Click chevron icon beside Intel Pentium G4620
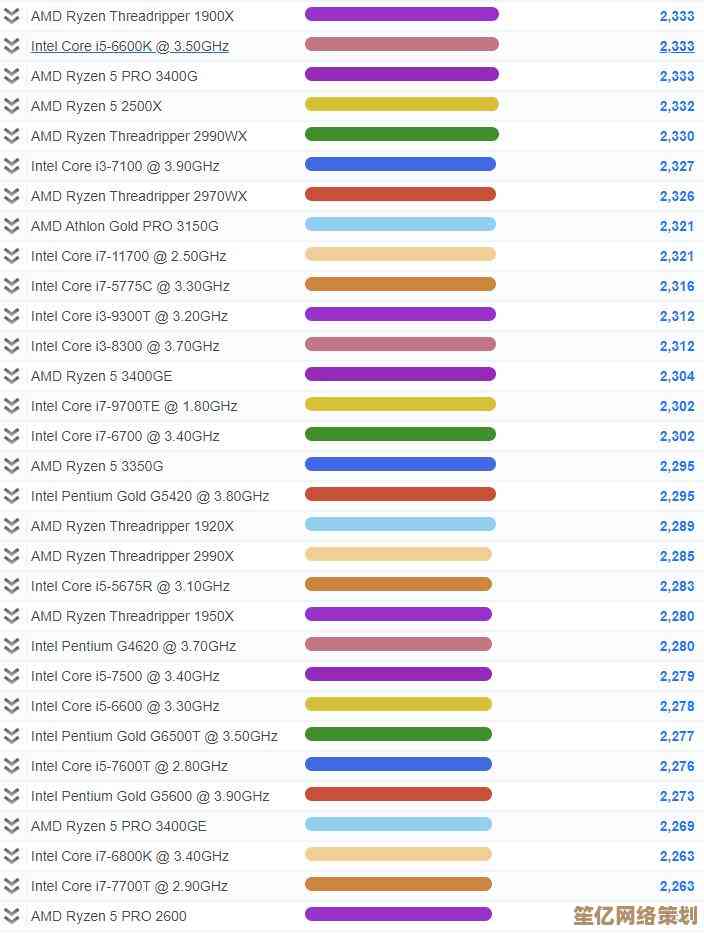 tap(12, 646)
